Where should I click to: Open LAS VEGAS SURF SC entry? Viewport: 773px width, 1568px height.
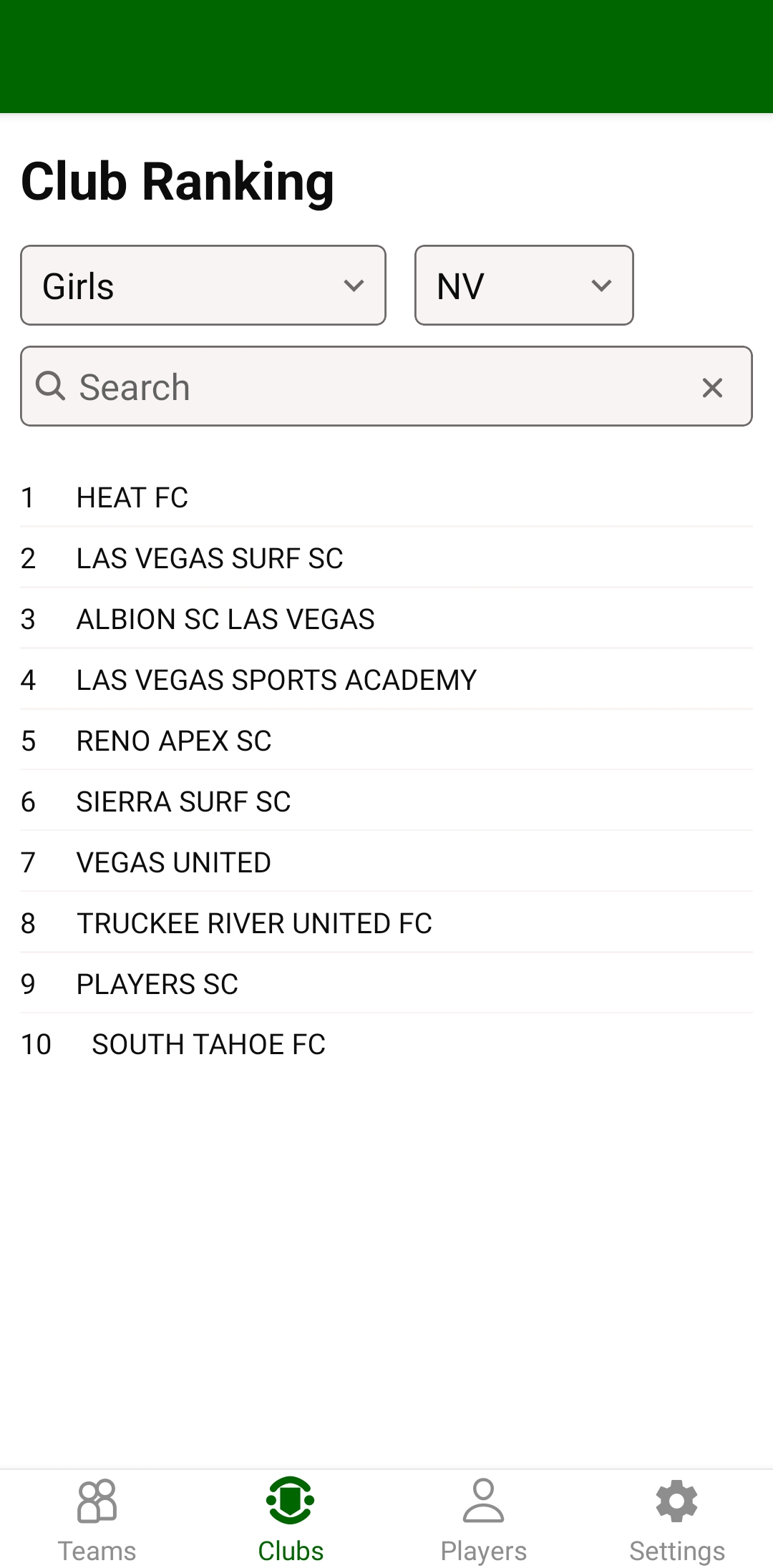click(x=210, y=559)
